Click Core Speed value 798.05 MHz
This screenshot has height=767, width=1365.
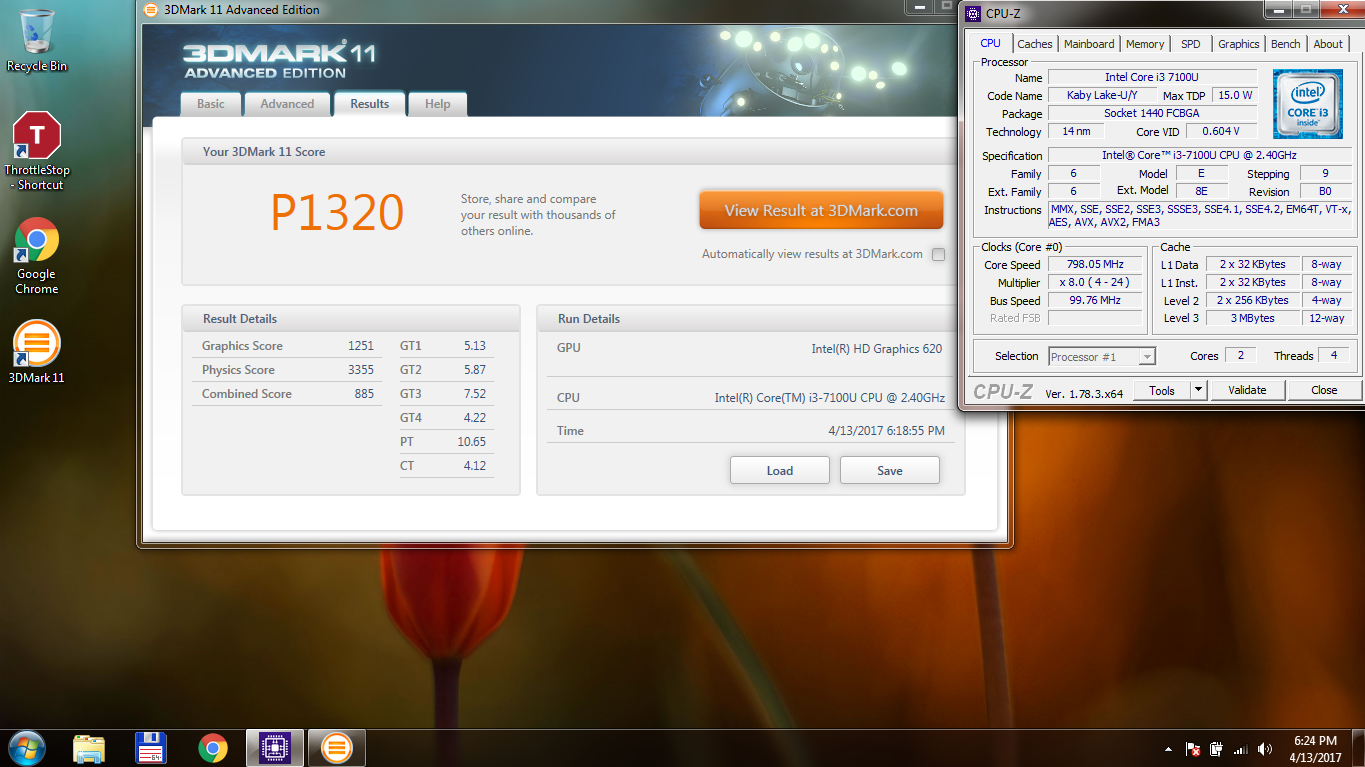click(x=1095, y=265)
